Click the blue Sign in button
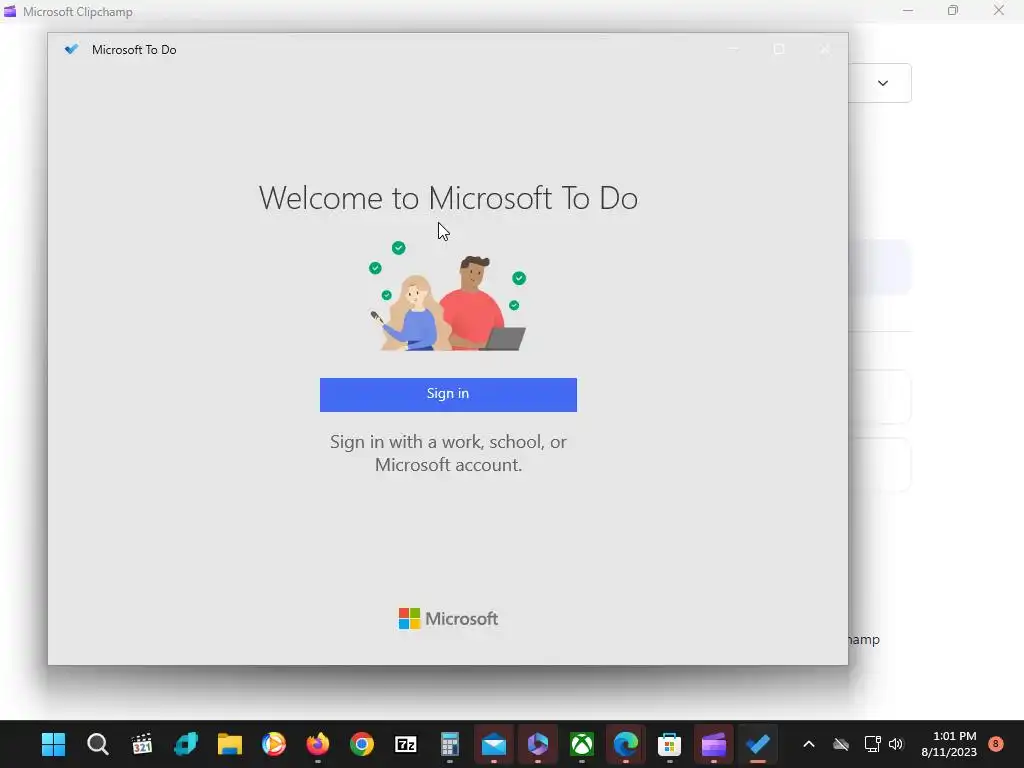This screenshot has height=768, width=1024. pyautogui.click(x=448, y=394)
